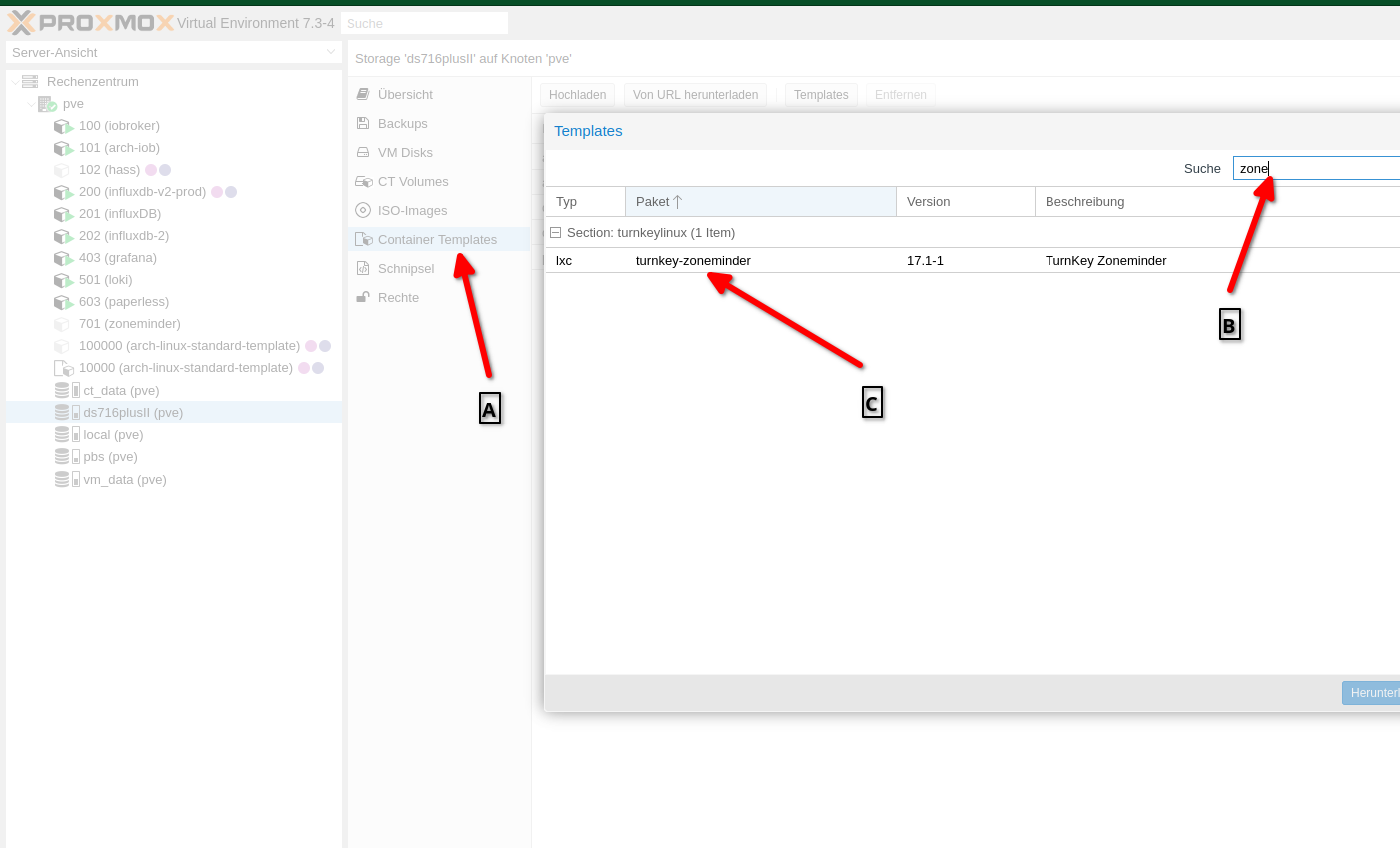Image resolution: width=1400 pixels, height=848 pixels.
Task: Open the Backups storage tab
Action: [439, 123]
